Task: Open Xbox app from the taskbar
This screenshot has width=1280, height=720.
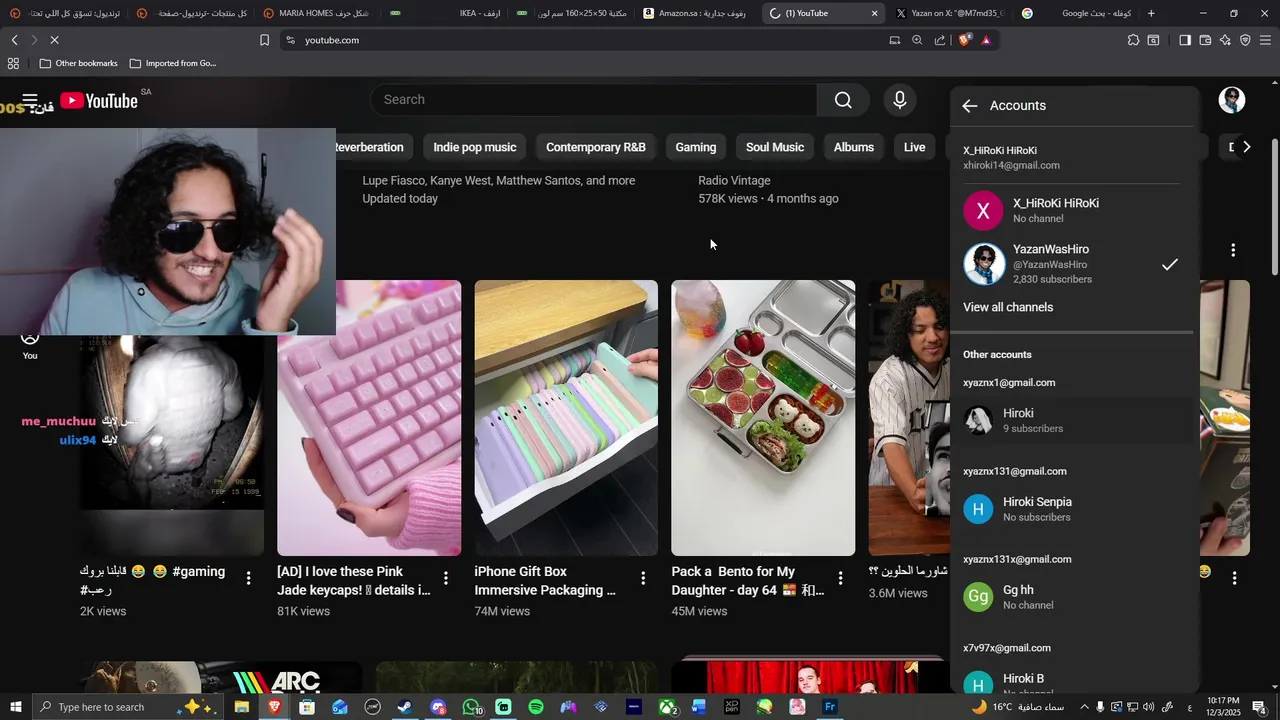Action: click(667, 707)
